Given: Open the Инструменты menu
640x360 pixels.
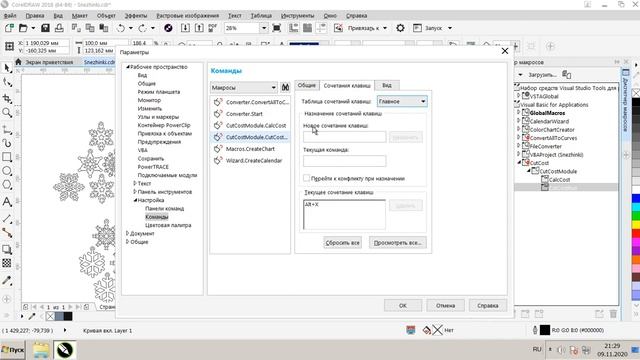Looking at the screenshot, I should (298, 16).
